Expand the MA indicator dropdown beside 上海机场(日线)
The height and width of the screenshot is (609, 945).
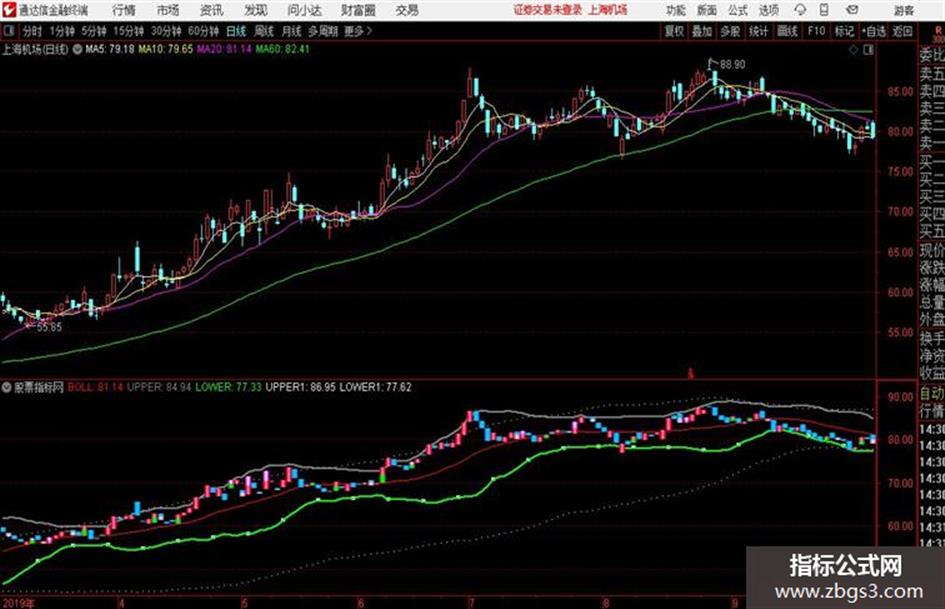pos(77,49)
